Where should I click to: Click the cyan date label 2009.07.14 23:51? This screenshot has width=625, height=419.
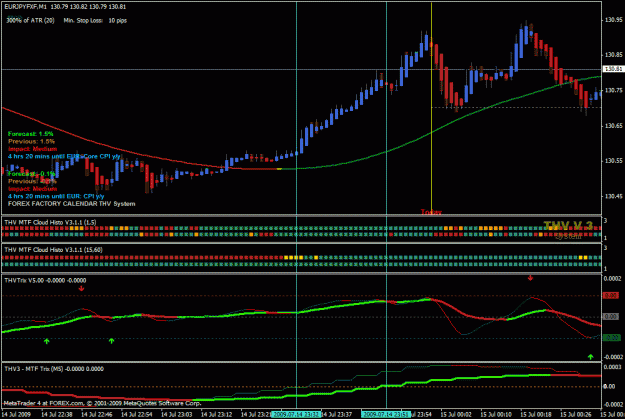pyautogui.click(x=386, y=415)
